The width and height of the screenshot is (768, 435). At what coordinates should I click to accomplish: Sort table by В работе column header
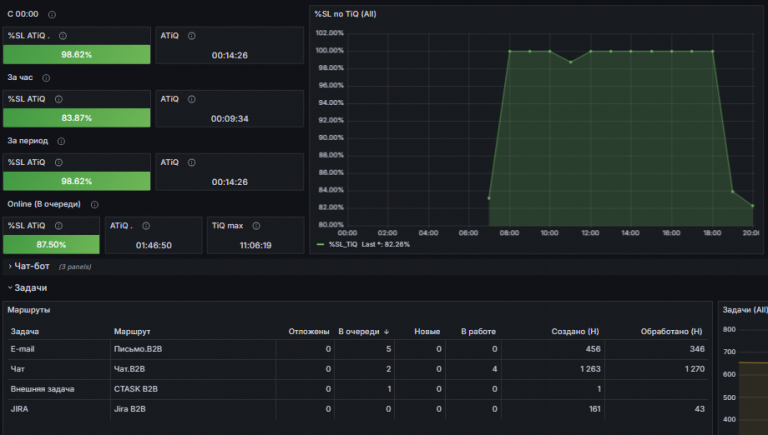pyautogui.click(x=478, y=332)
